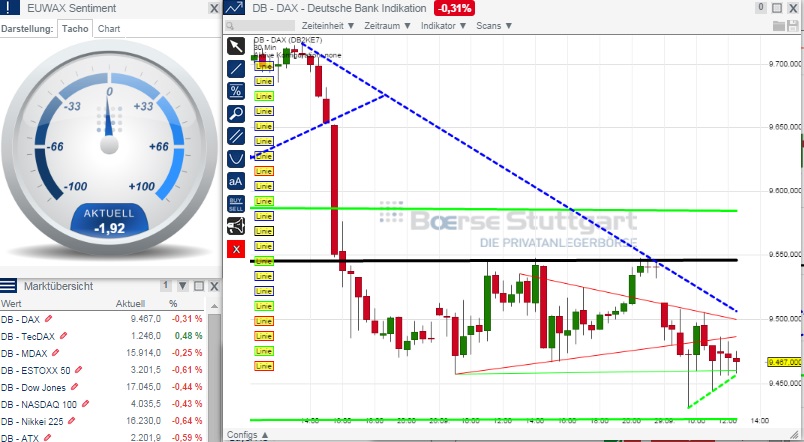Edit the DB - Nikkei 225 pencil icon

pyautogui.click(x=72, y=421)
